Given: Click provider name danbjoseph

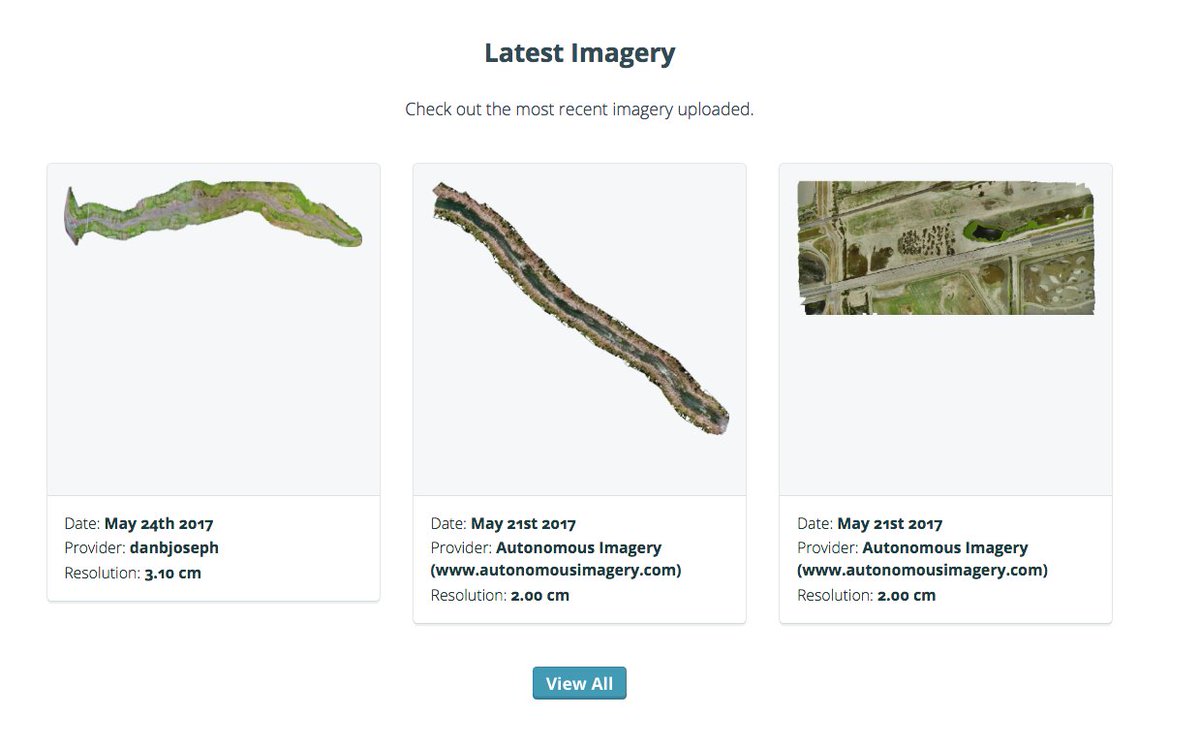Looking at the screenshot, I should pyautogui.click(x=174, y=547).
